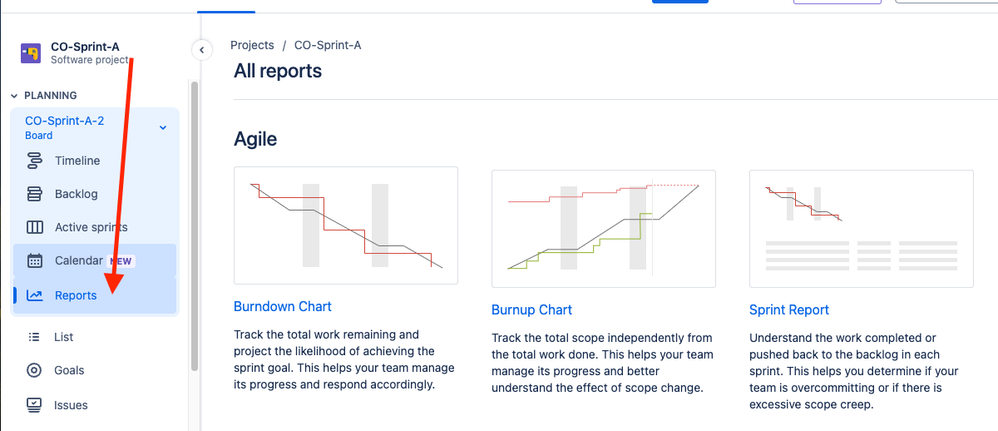Open the Timeline icon in sidebar
The image size is (998, 431).
click(x=34, y=160)
